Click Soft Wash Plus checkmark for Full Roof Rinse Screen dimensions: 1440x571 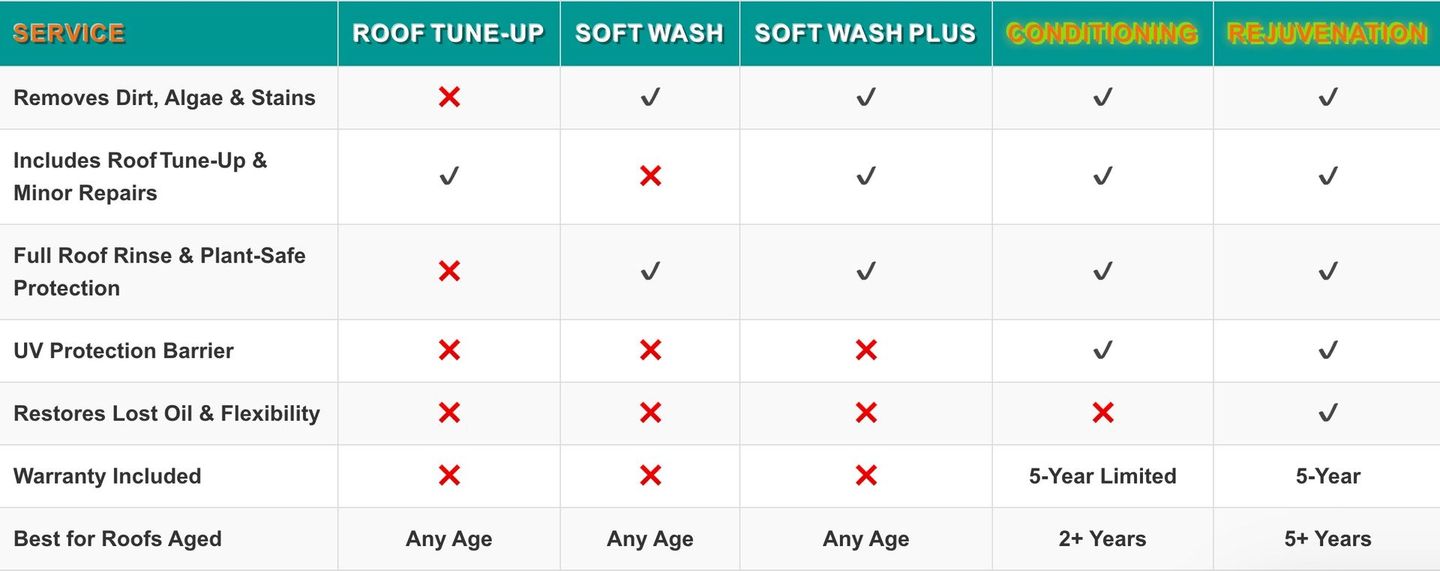(x=866, y=271)
